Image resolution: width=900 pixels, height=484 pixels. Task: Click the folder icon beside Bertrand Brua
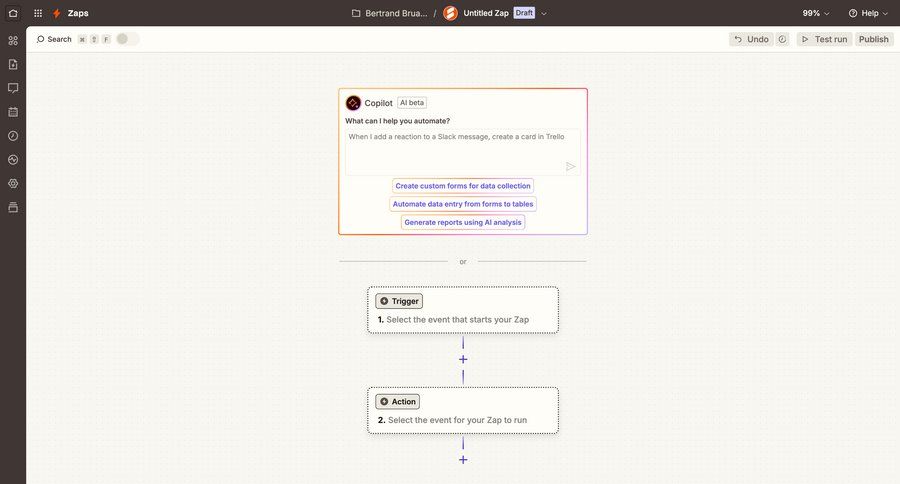click(356, 13)
